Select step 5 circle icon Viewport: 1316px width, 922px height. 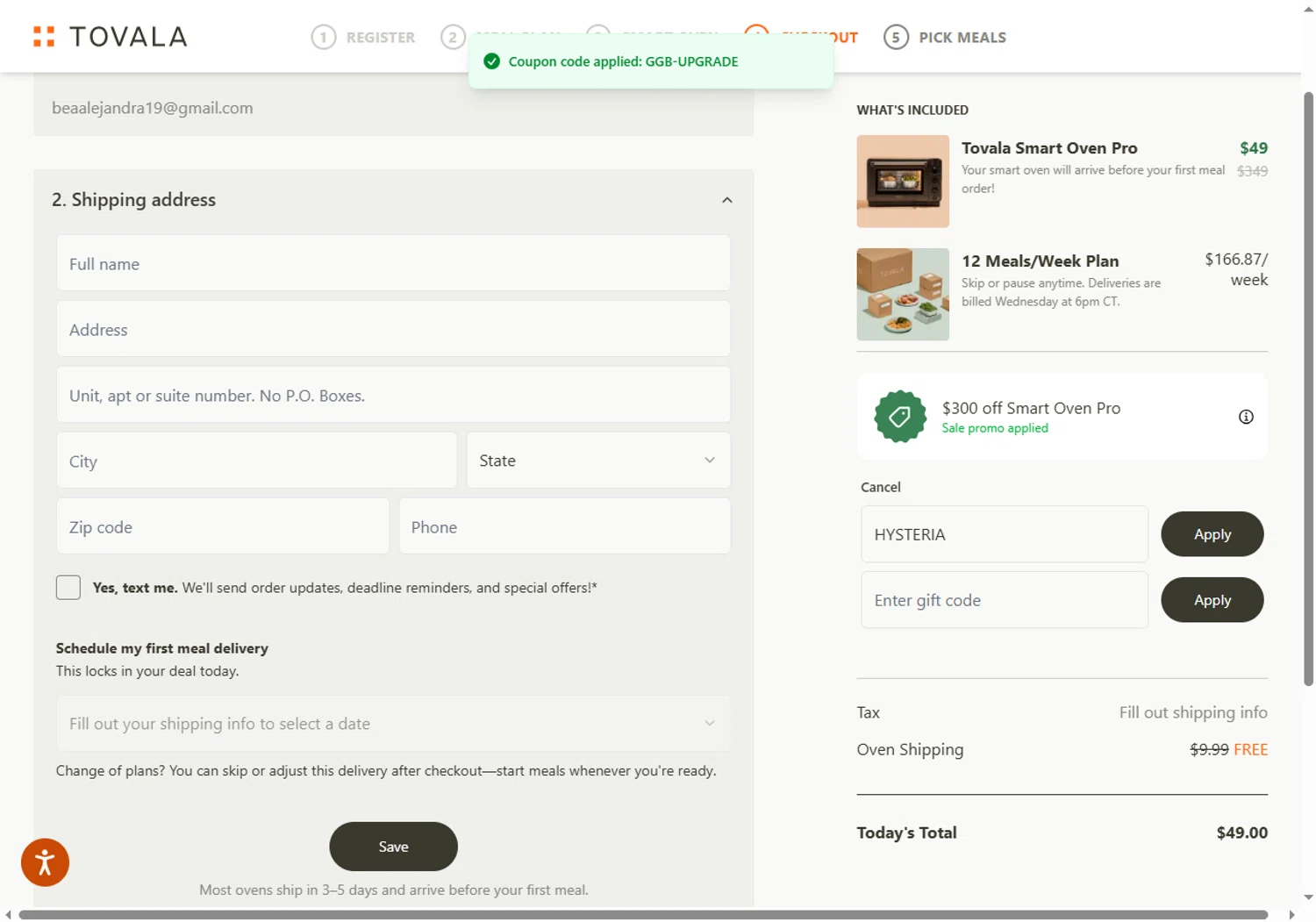coord(896,37)
